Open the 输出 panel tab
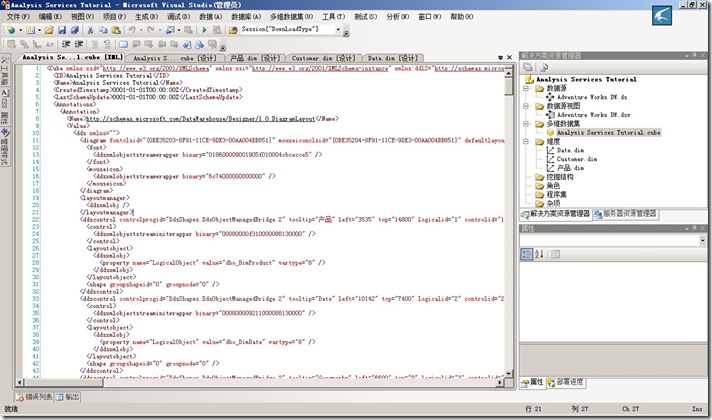Image resolution: width=712 pixels, height=420 pixels. pos(68,397)
